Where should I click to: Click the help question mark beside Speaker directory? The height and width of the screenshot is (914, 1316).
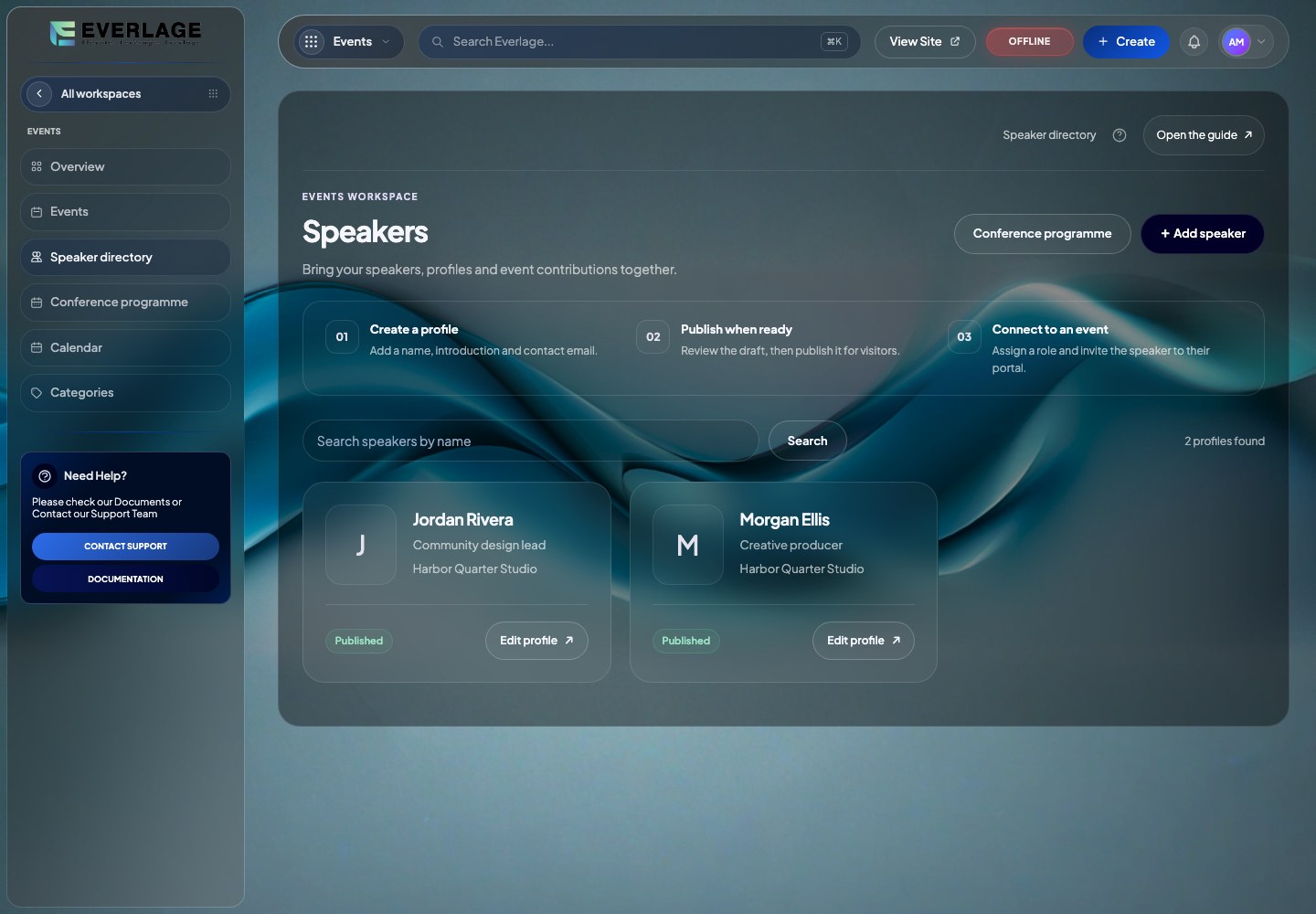(1120, 135)
